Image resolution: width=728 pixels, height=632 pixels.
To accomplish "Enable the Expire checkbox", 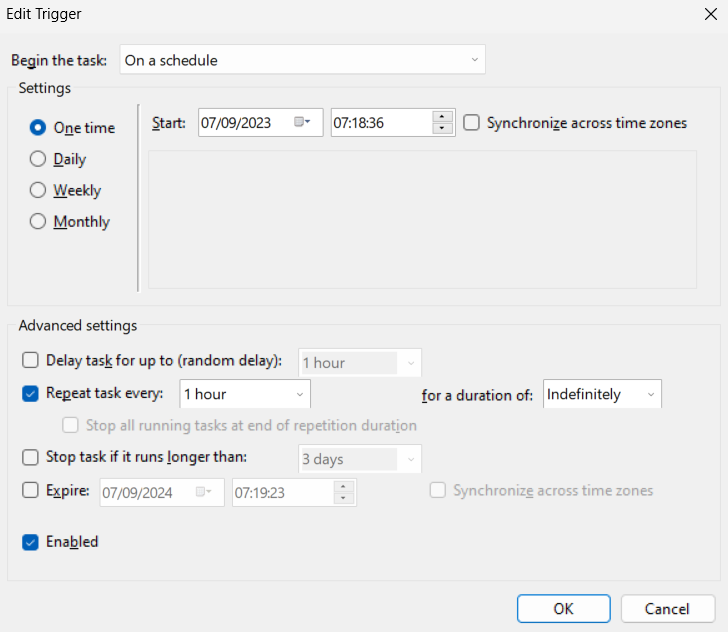I will click(x=30, y=490).
